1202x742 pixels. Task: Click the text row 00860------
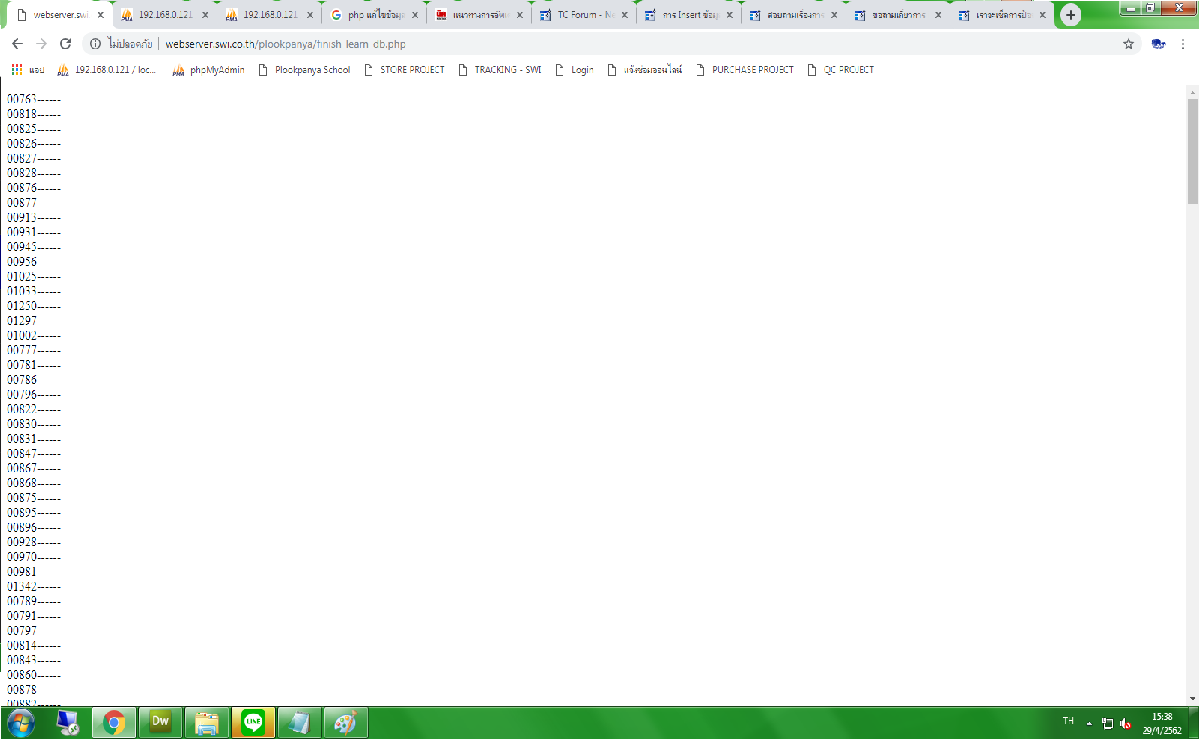click(34, 675)
